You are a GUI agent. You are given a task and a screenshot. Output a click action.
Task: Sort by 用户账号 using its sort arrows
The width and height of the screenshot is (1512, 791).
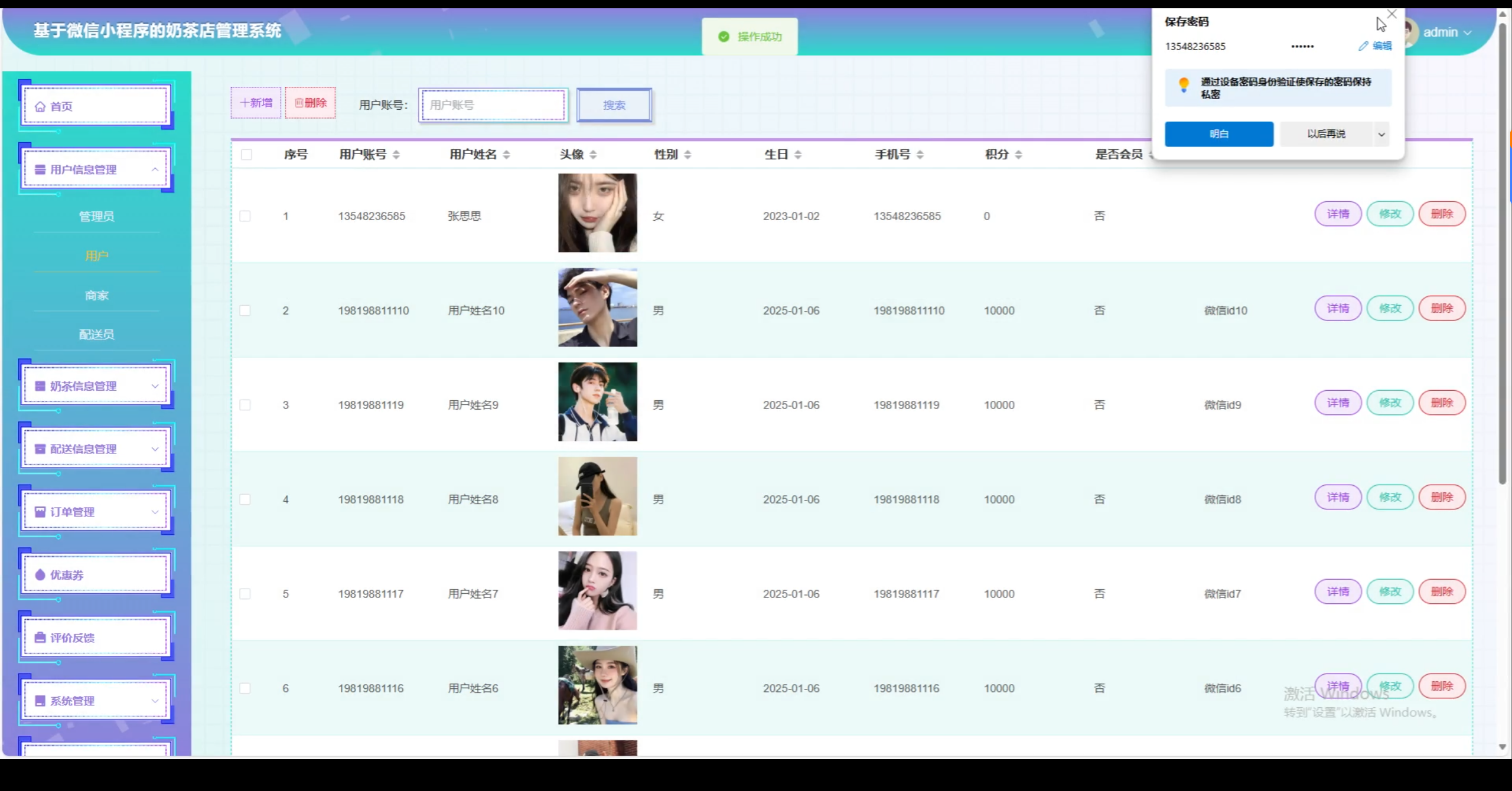(396, 155)
